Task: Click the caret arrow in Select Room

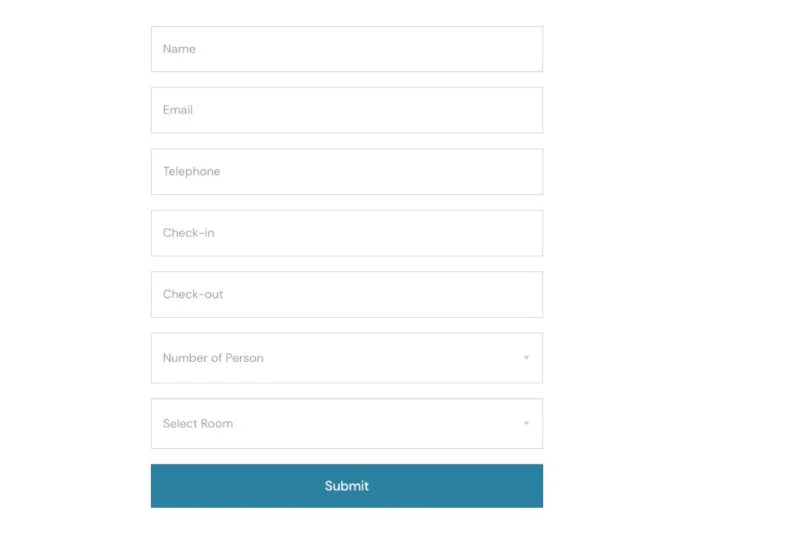Action: click(x=526, y=423)
